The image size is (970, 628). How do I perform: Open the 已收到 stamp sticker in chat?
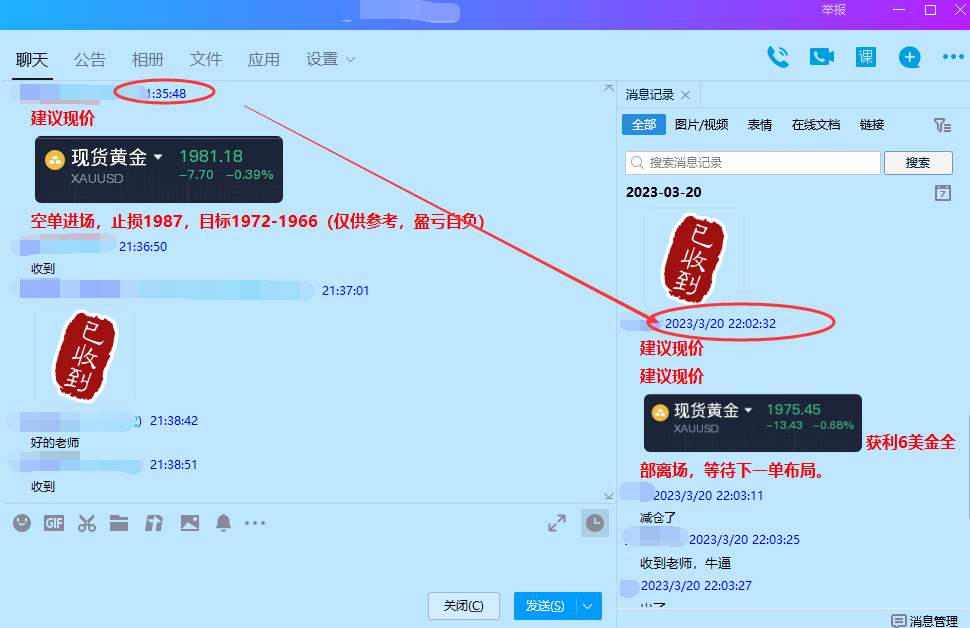click(85, 355)
